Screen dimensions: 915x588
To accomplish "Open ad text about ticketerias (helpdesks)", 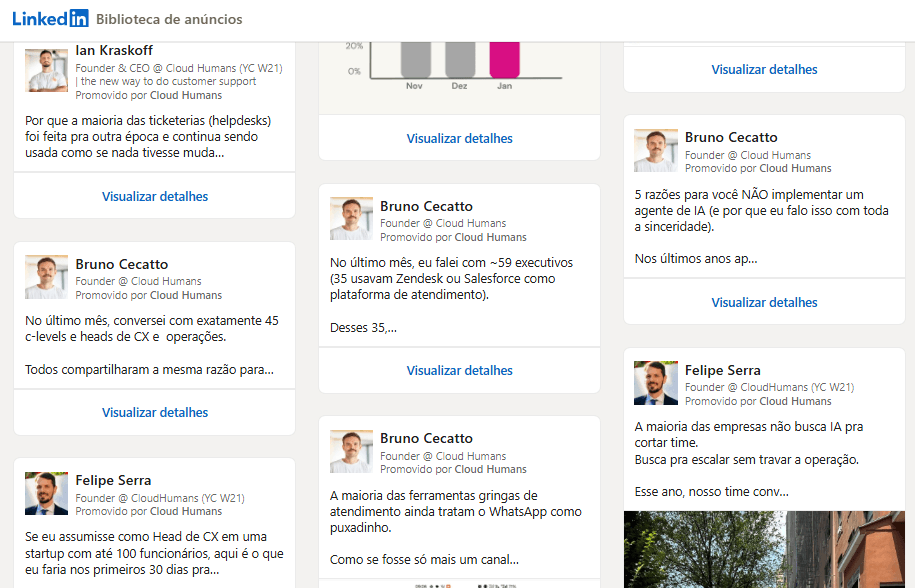I will point(148,136).
